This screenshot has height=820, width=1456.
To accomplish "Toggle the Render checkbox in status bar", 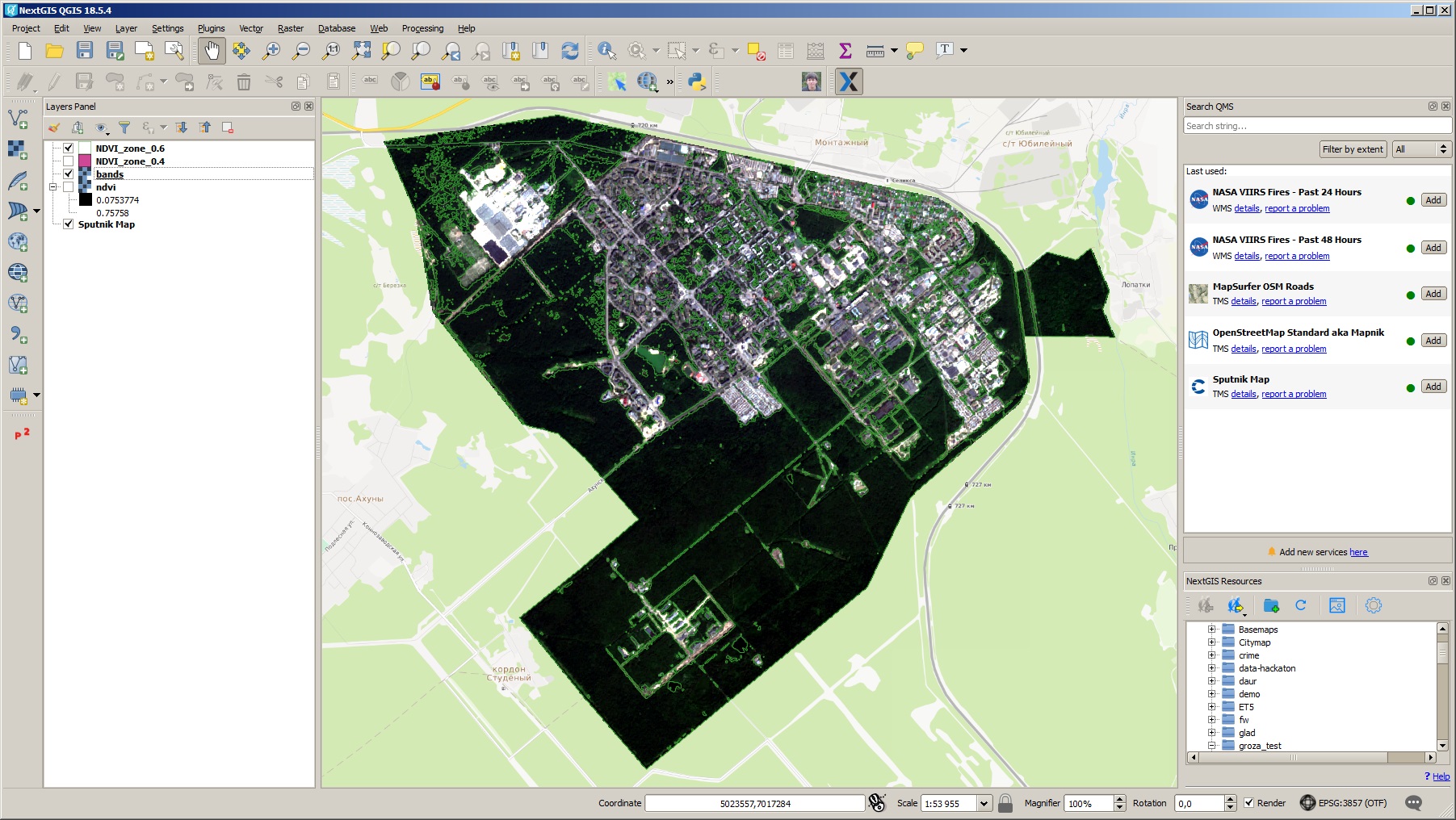I will [1249, 803].
